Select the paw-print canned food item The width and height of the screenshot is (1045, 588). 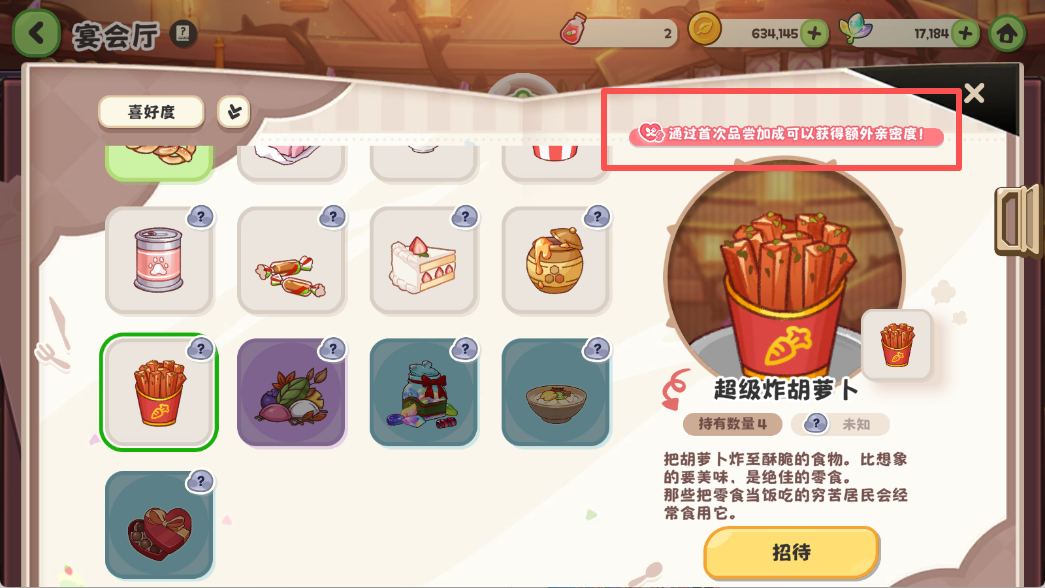coord(159,260)
